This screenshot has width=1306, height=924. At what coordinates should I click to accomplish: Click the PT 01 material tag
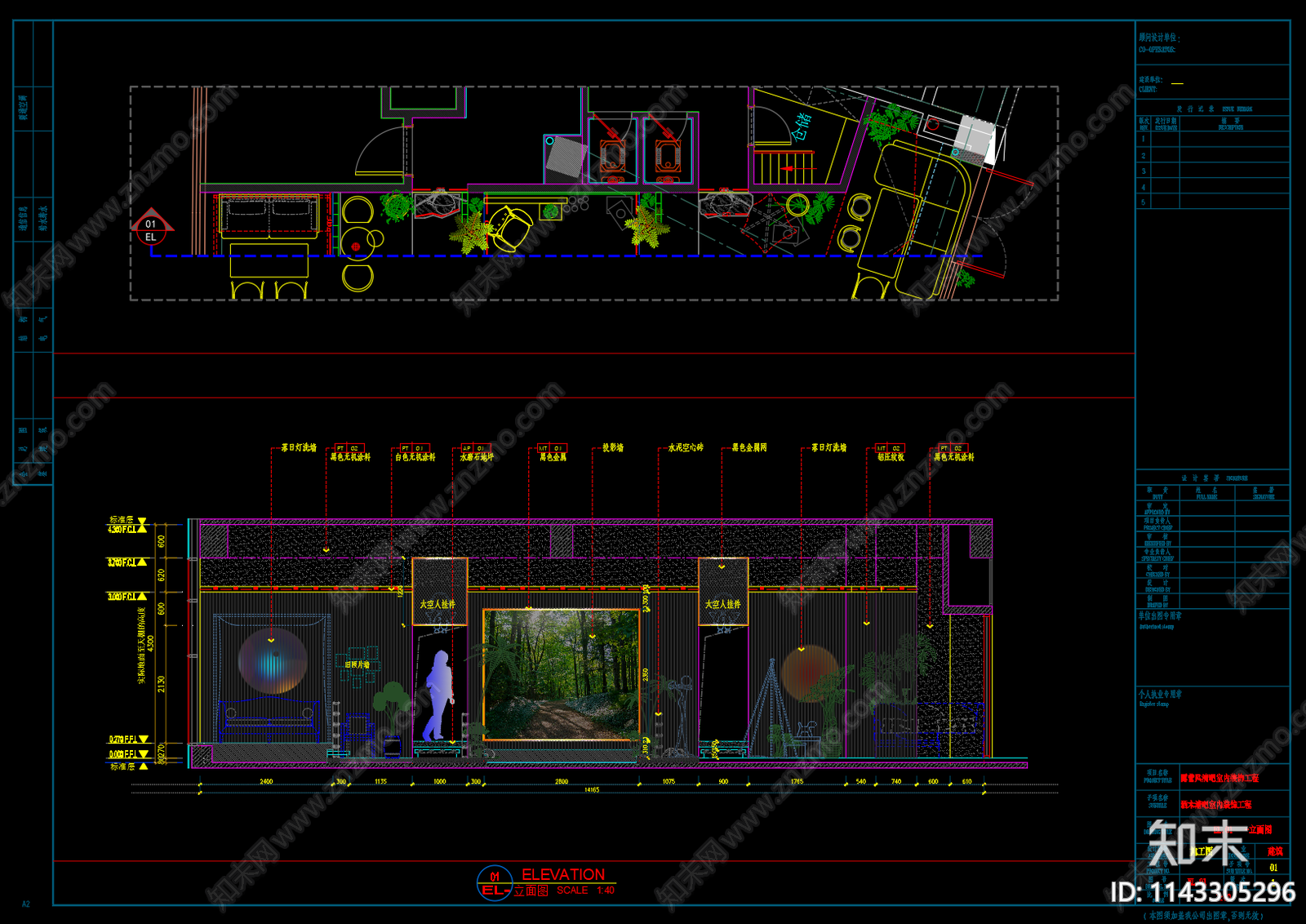coord(413,448)
